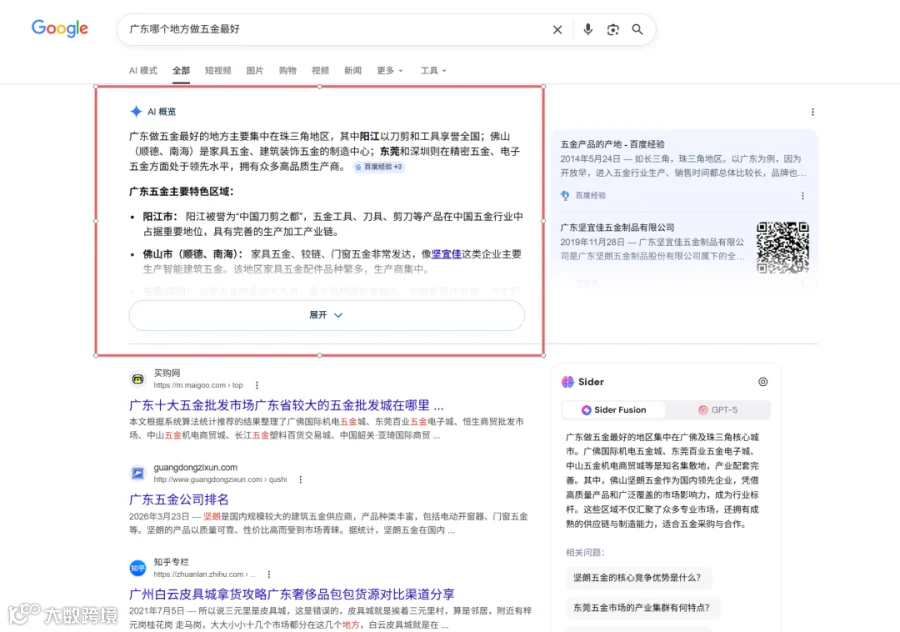Click the 买购网 site name
900x632 pixels.
[x=167, y=373]
